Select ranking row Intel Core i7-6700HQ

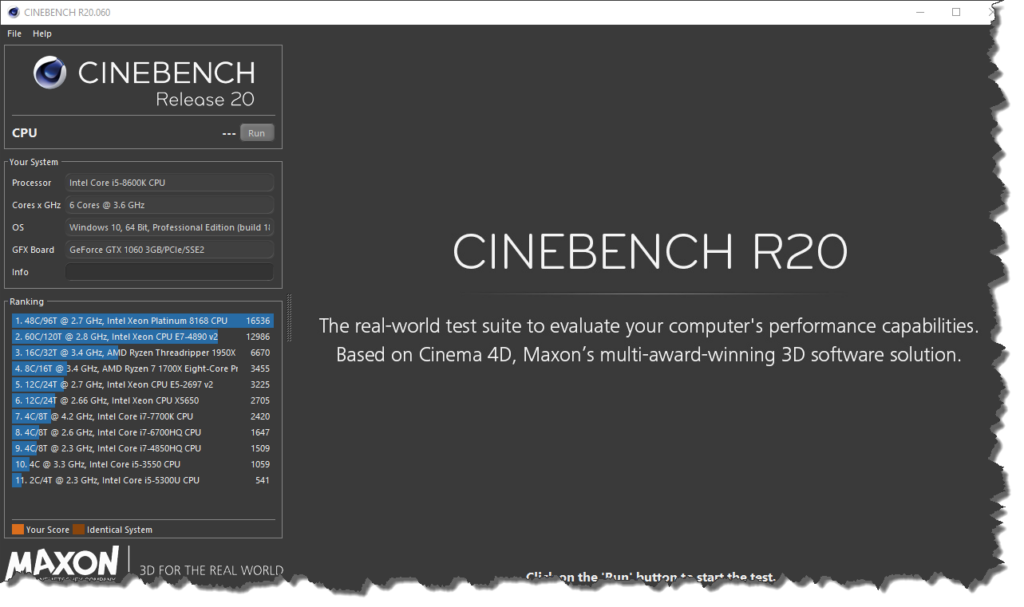(142, 433)
